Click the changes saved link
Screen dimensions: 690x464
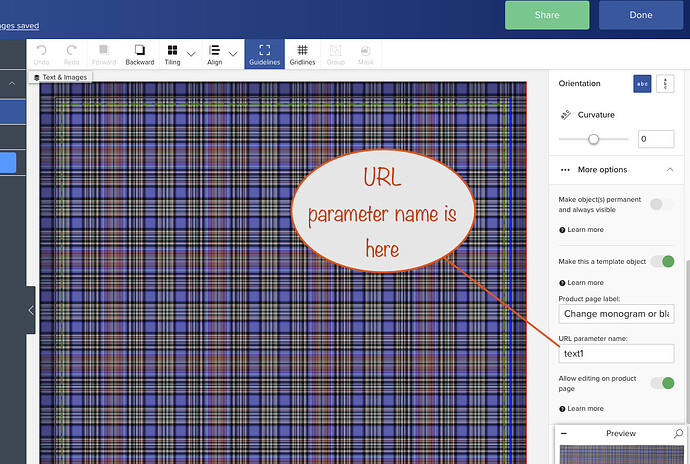pyautogui.click(x=19, y=26)
